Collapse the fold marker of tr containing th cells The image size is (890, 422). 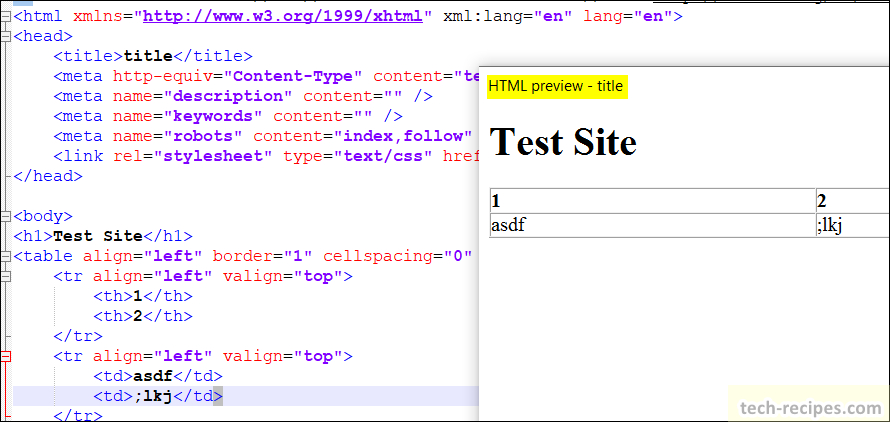pos(6,277)
